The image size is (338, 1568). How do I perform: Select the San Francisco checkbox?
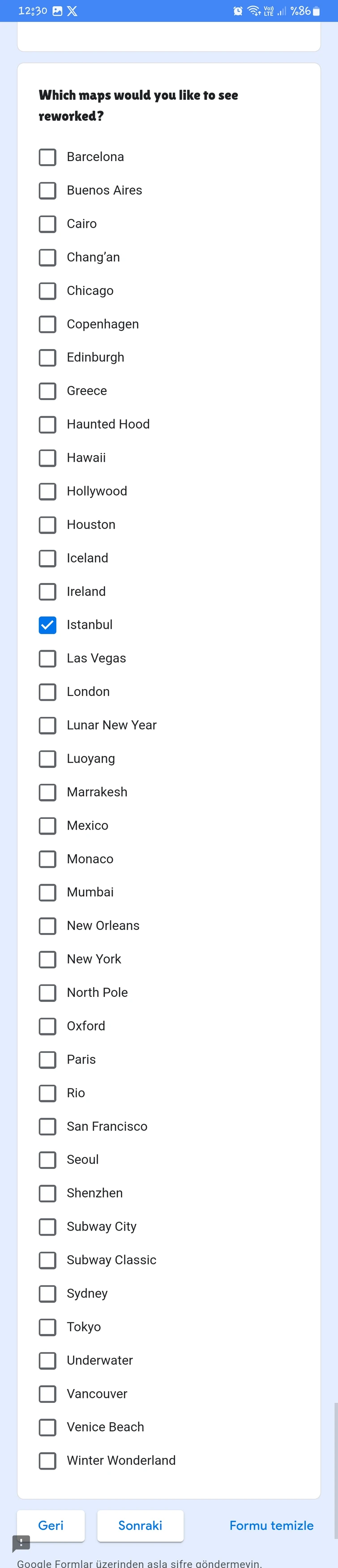click(x=47, y=1126)
